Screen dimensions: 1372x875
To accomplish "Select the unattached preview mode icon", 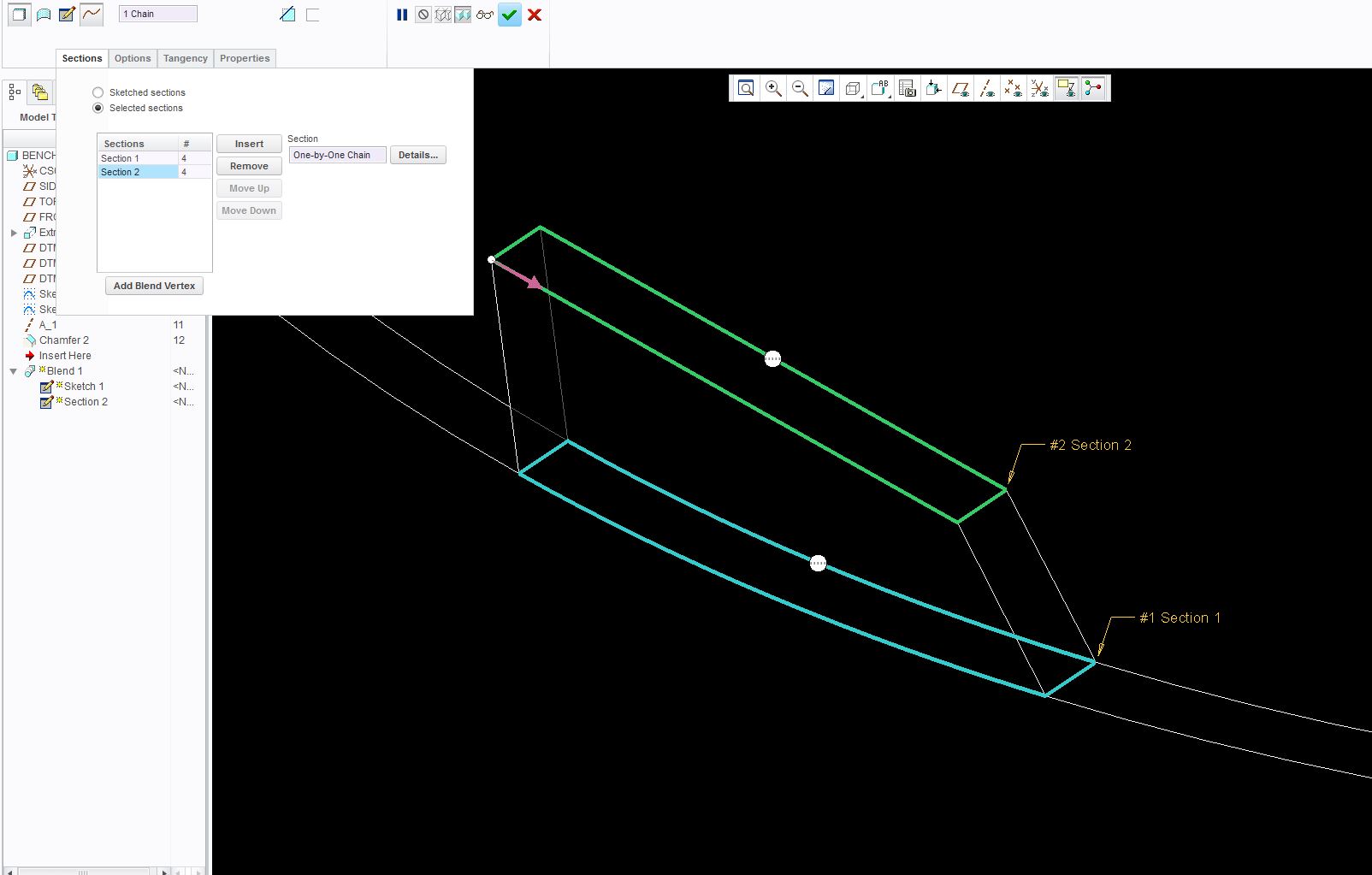I will pos(443,15).
